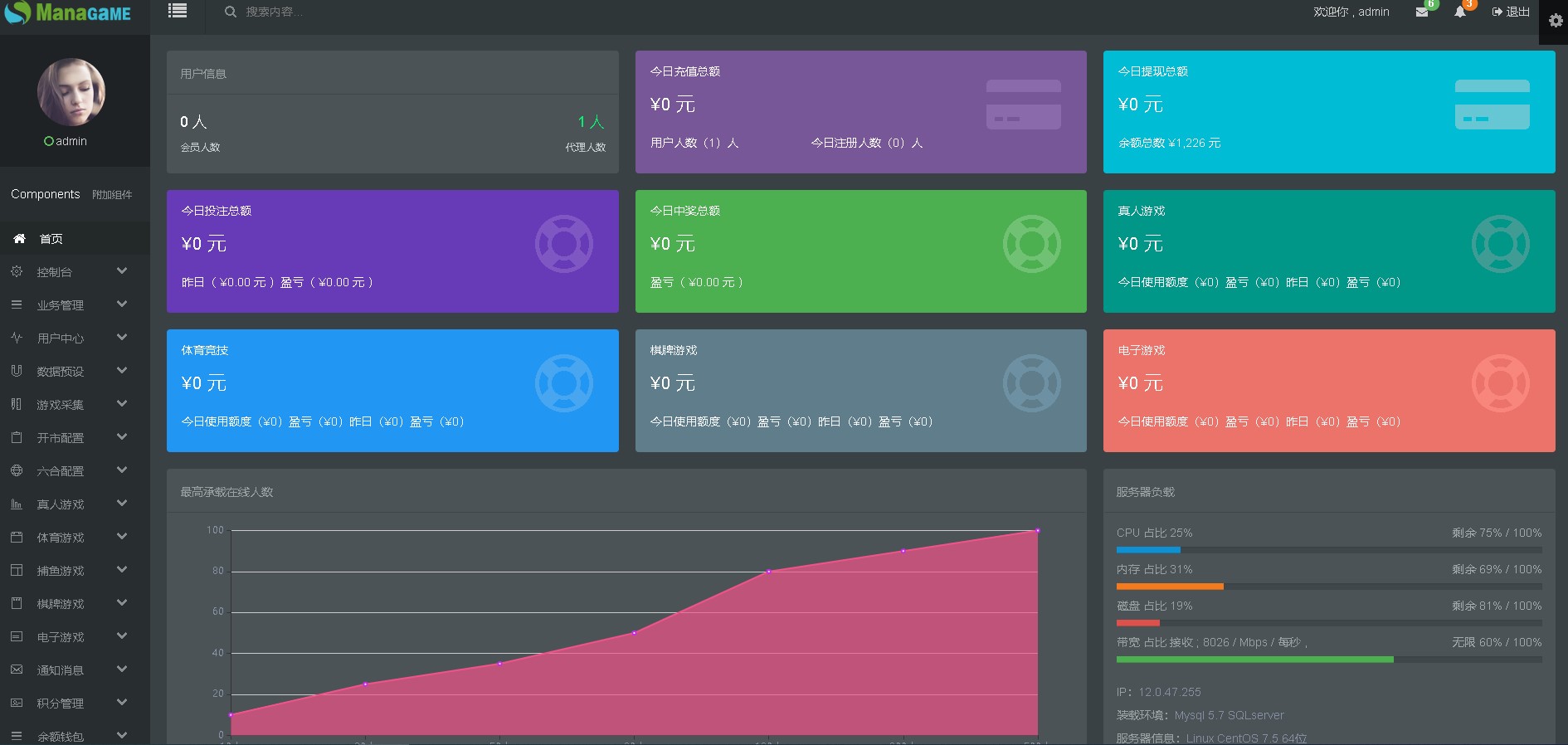The image size is (1568, 745).
Task: Expand the 六合配置 menu chevron
Action: pyautogui.click(x=122, y=470)
